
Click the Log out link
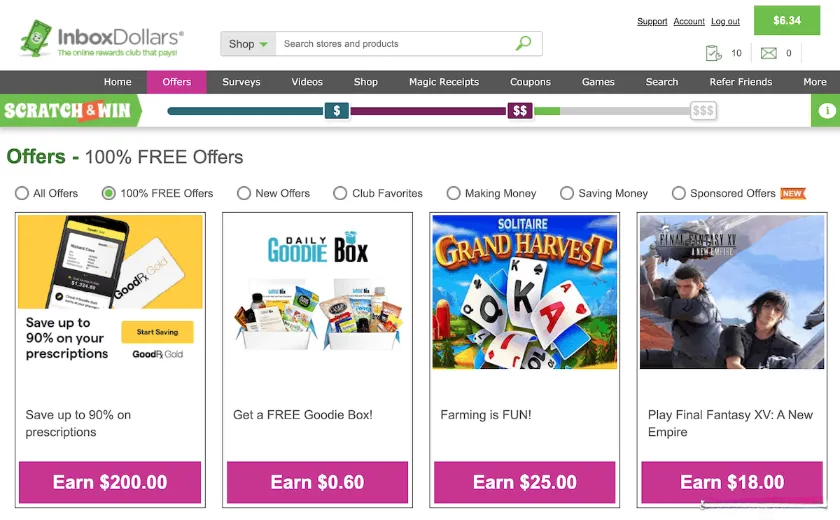click(x=725, y=21)
